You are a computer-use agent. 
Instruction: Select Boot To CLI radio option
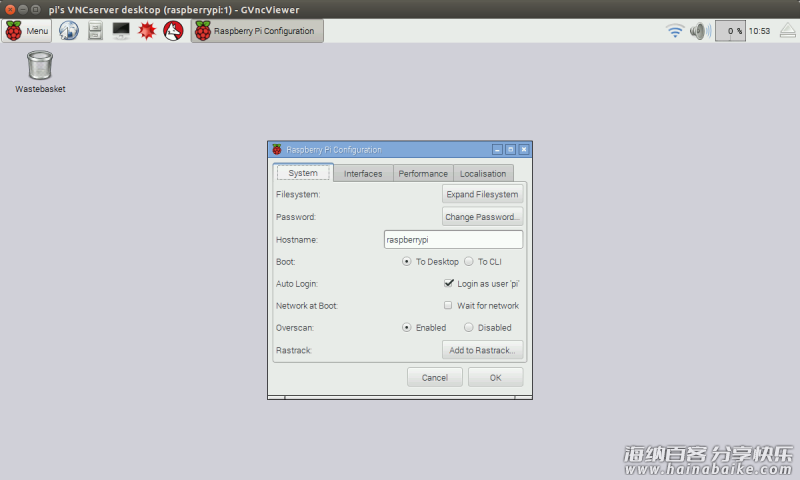pyautogui.click(x=483, y=262)
